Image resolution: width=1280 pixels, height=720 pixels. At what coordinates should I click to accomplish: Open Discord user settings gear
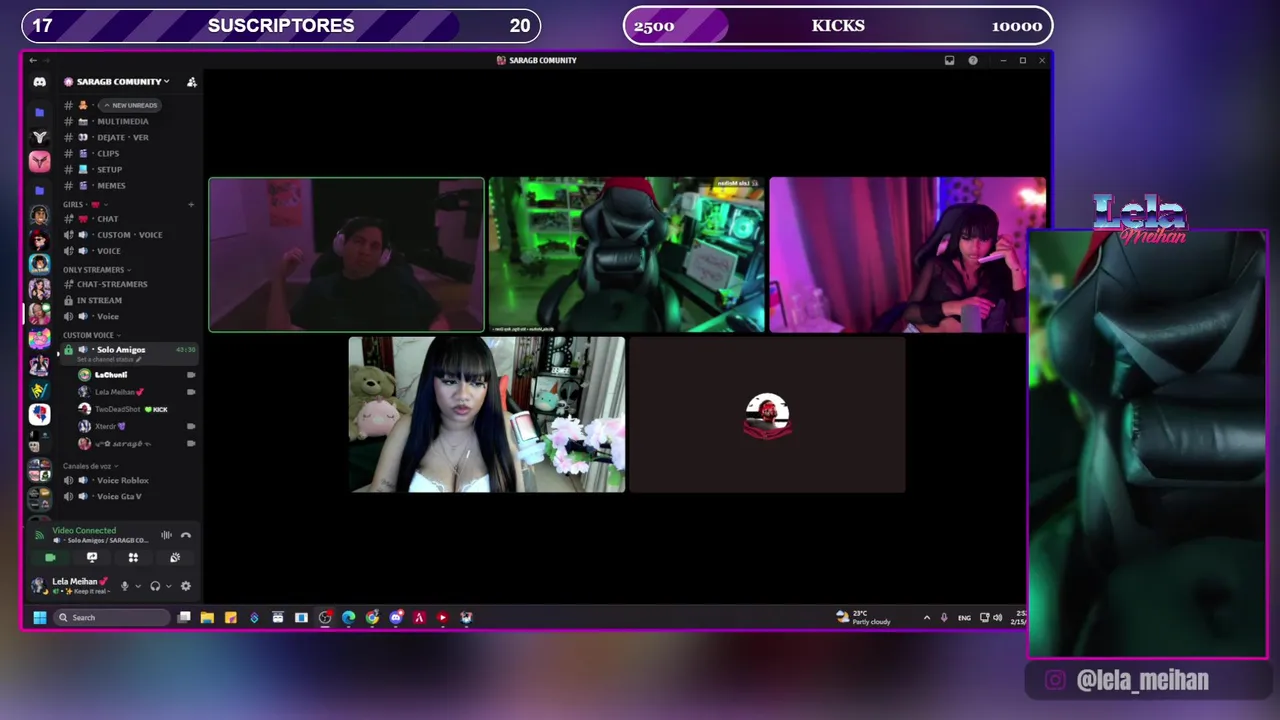point(185,586)
